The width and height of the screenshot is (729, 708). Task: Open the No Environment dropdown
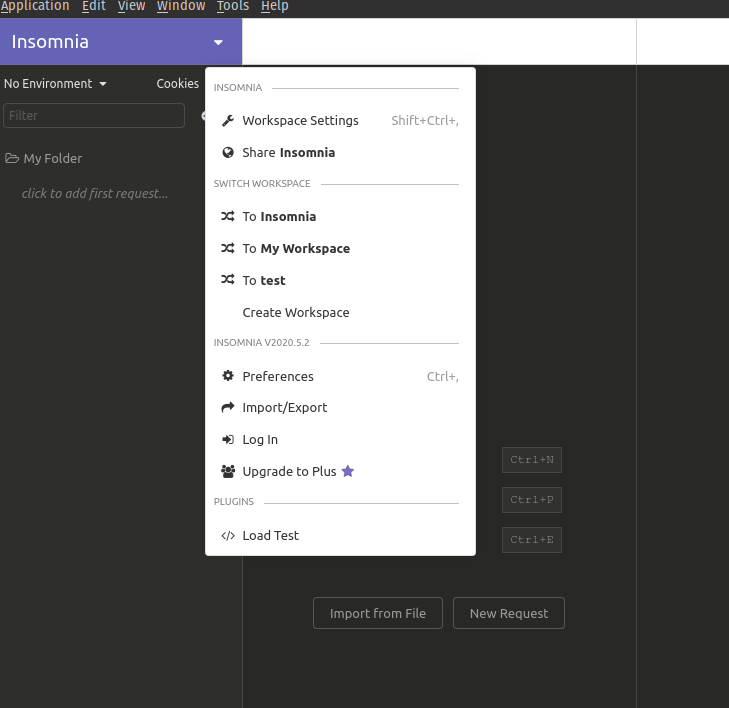tap(55, 84)
